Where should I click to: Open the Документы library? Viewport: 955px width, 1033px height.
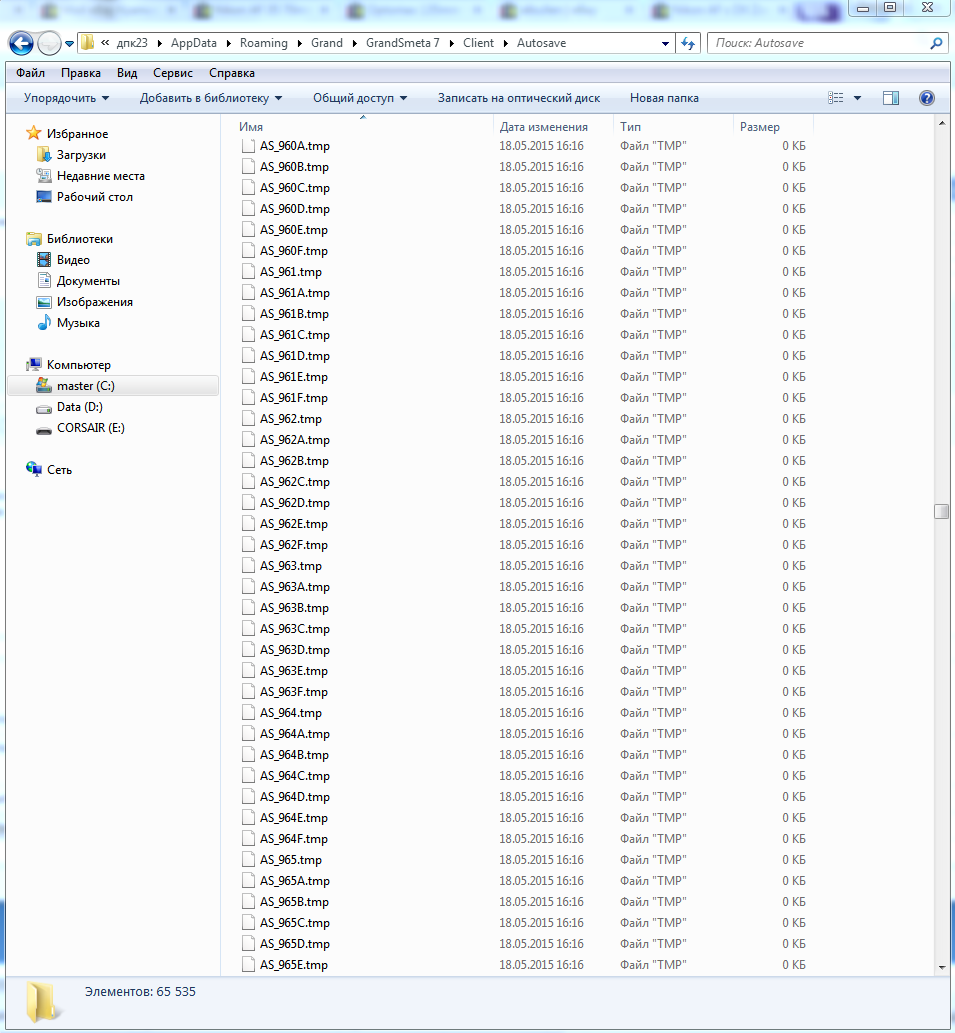click(x=88, y=281)
